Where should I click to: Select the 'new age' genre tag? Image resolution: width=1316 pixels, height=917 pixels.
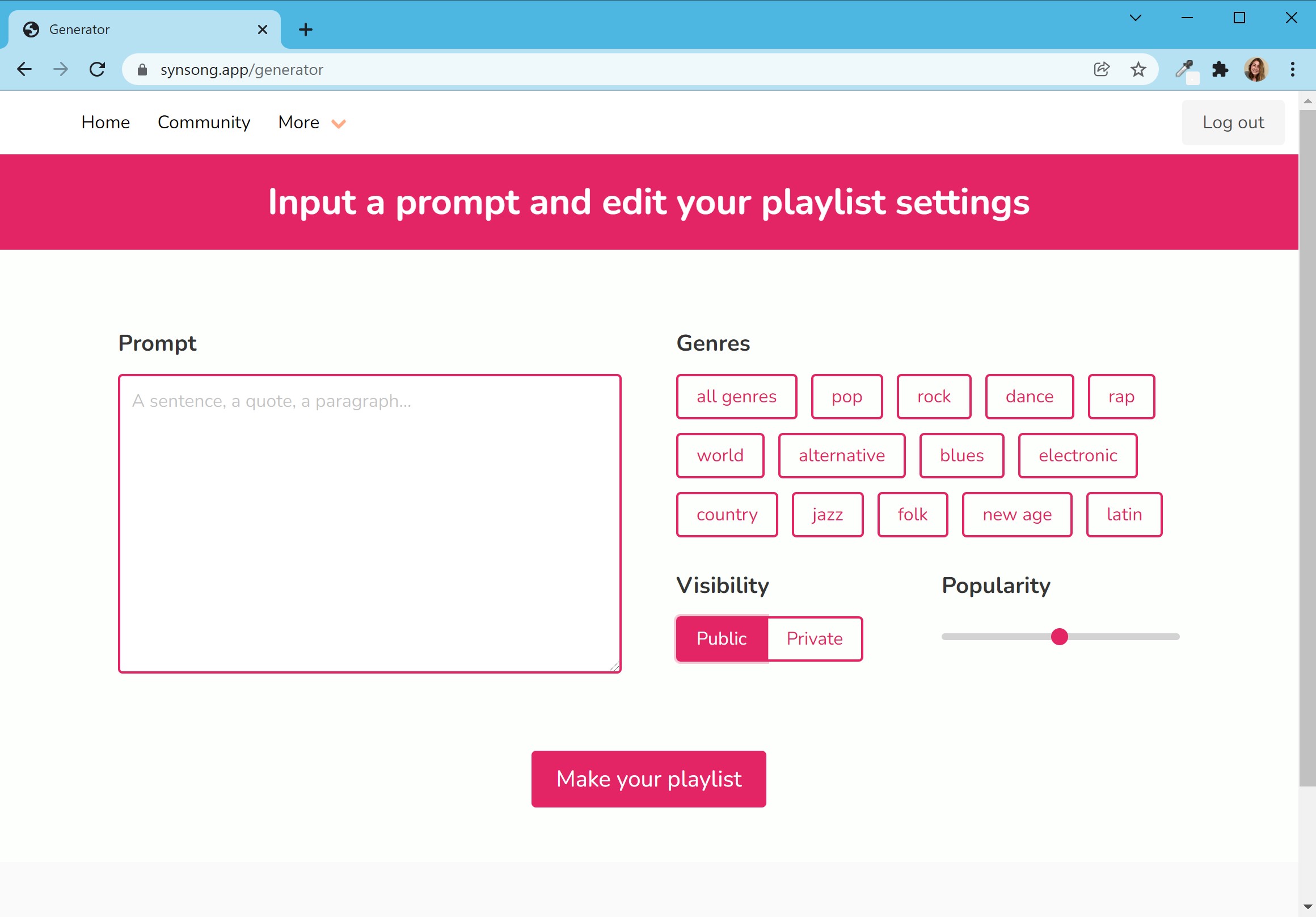point(1017,513)
